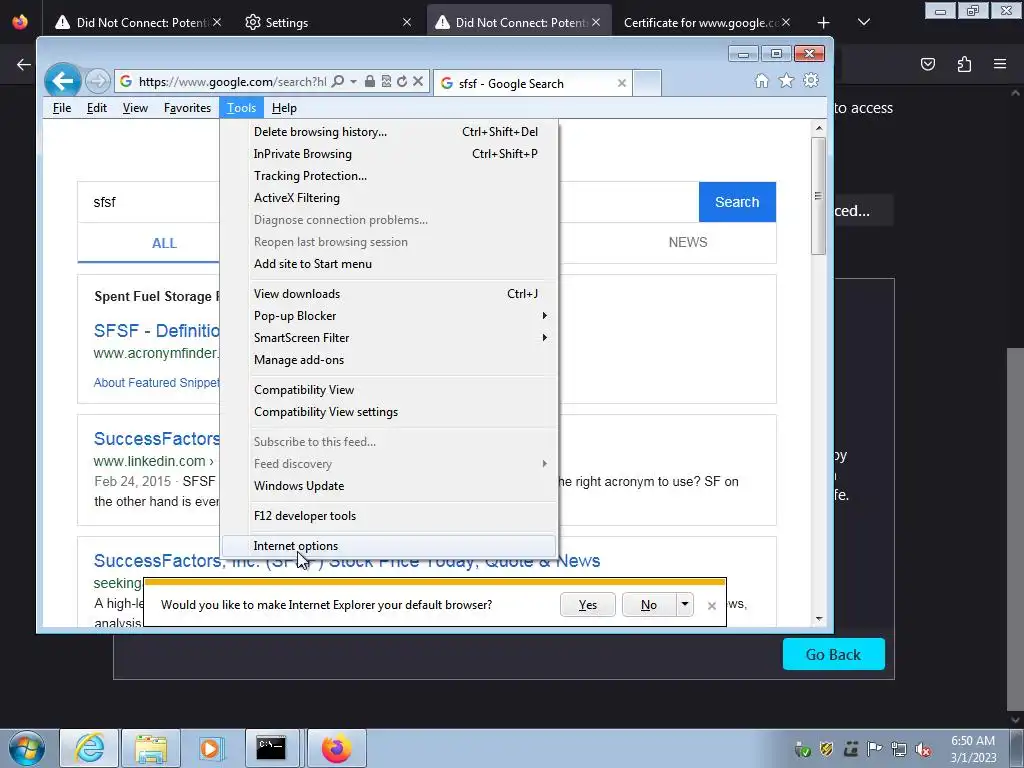The width and height of the screenshot is (1024, 768).
Task: Click the IE back arrow button
Action: (x=63, y=82)
